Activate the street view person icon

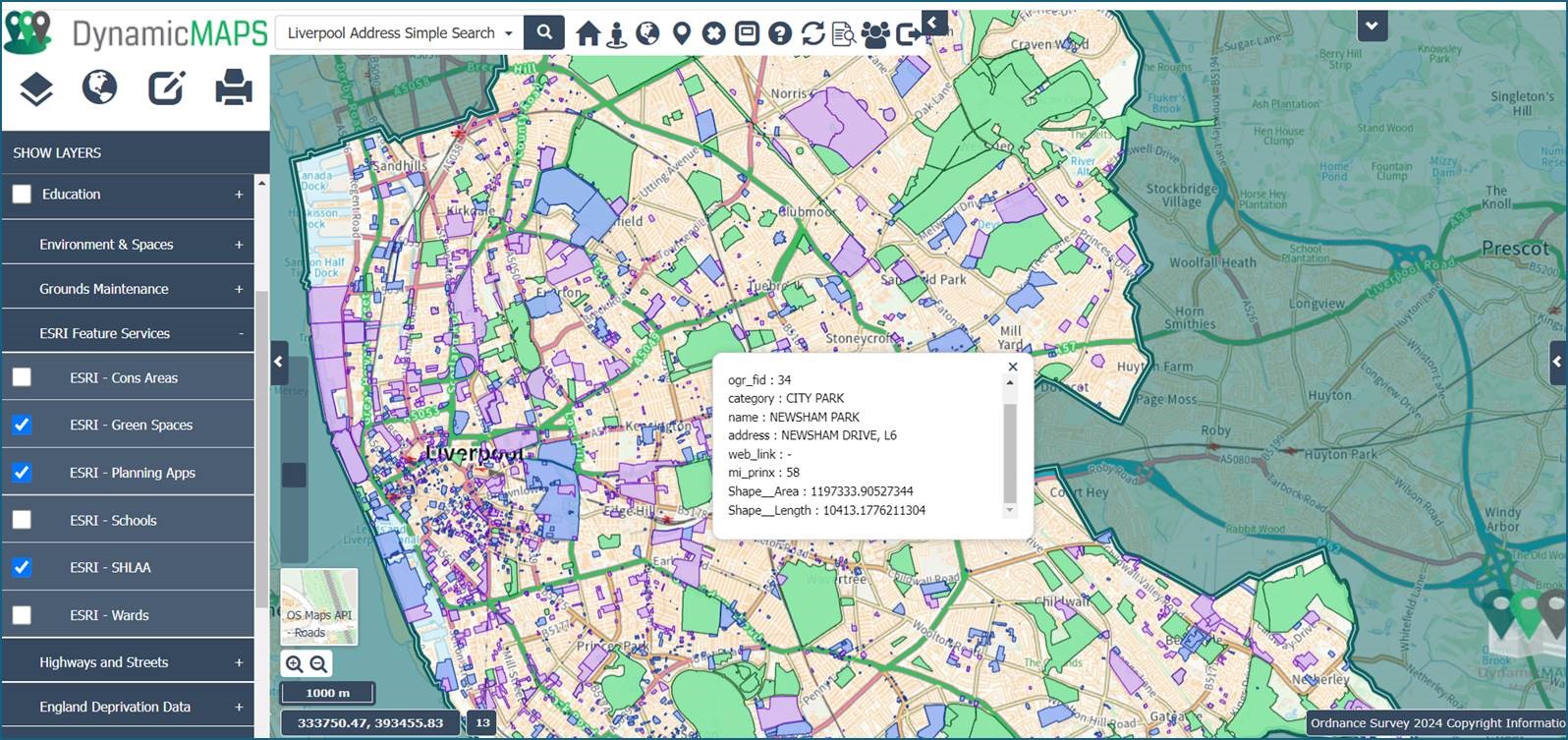click(x=617, y=34)
